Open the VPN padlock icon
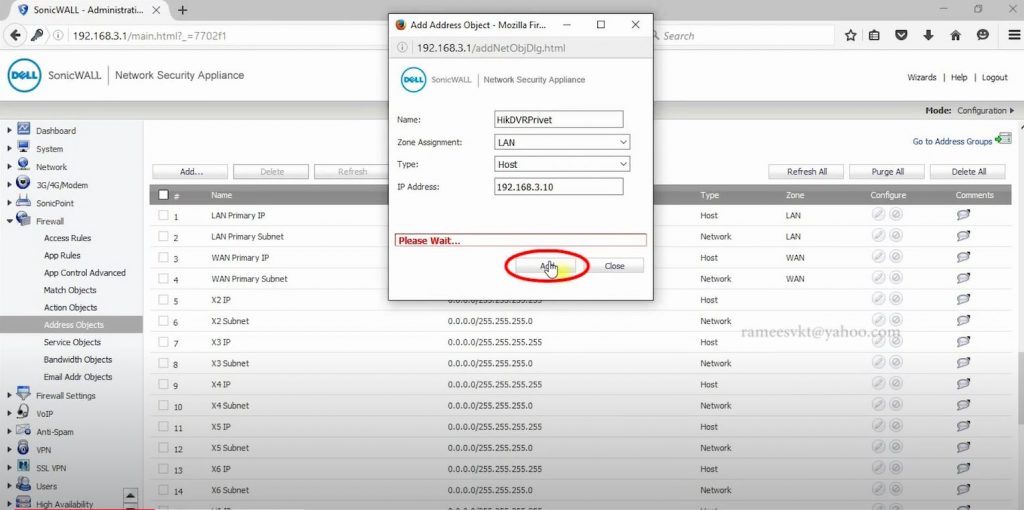The width and height of the screenshot is (1024, 510). [24, 448]
